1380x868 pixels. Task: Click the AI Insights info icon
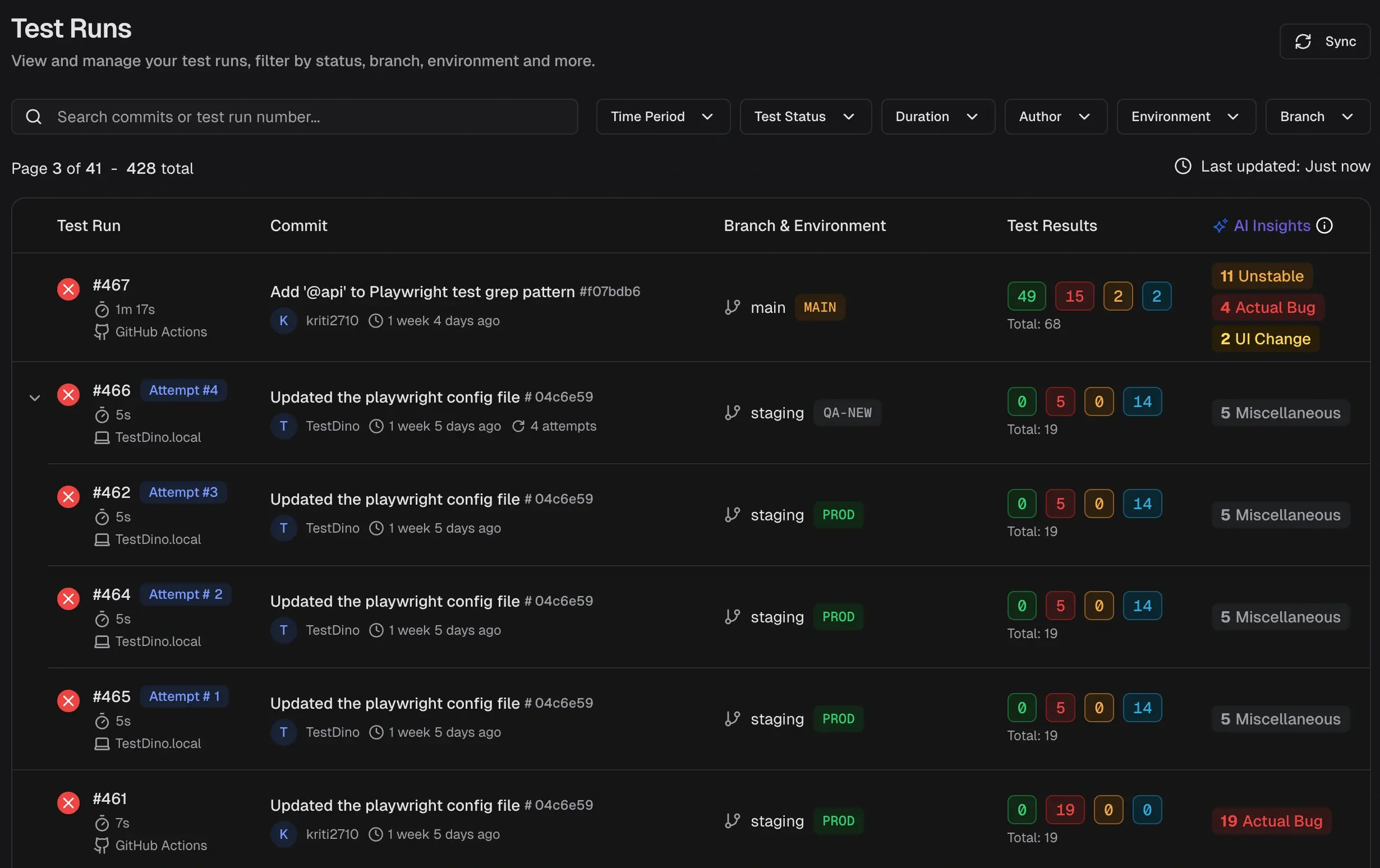pos(1324,225)
